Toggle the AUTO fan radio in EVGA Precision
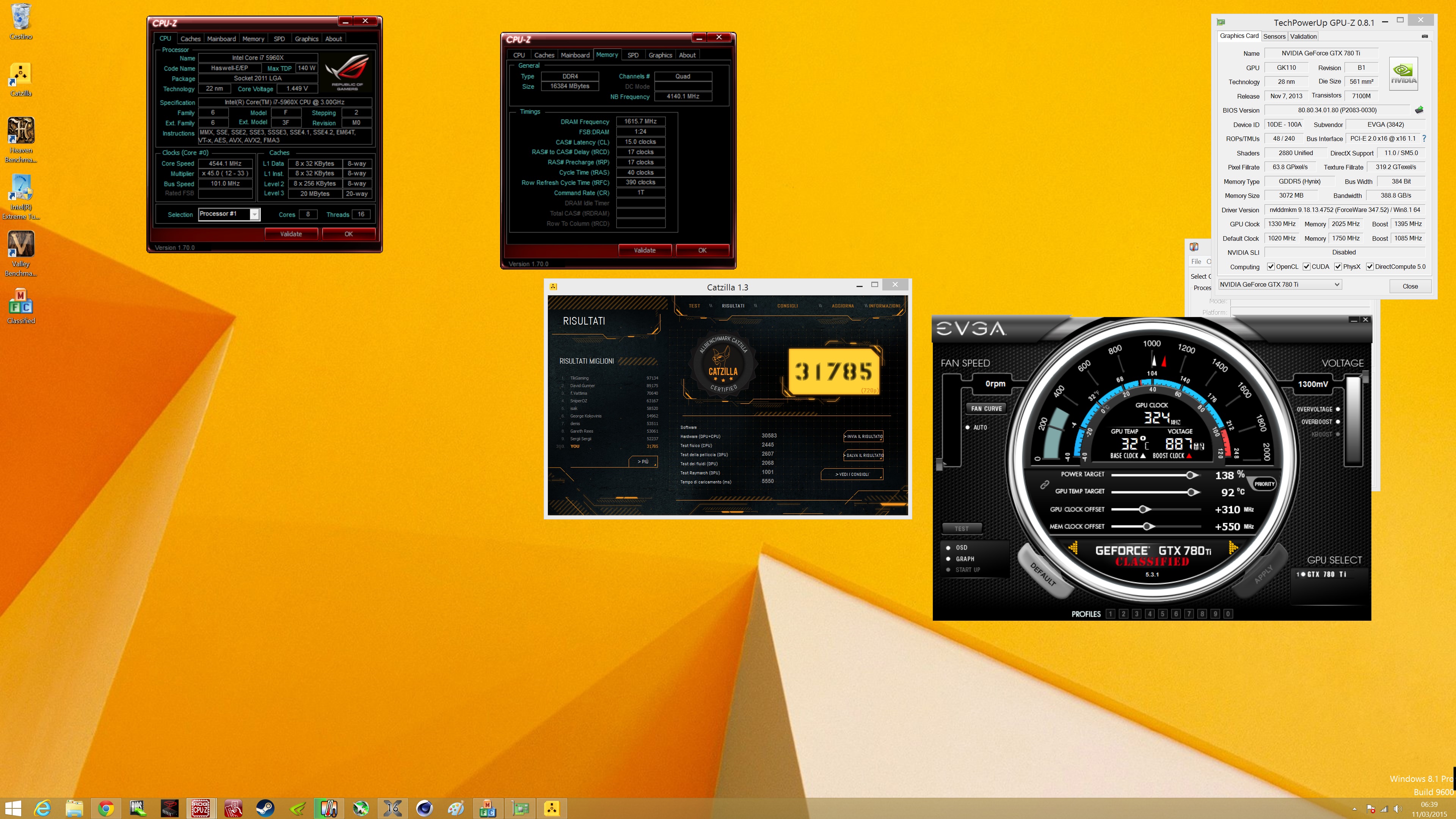 point(968,427)
